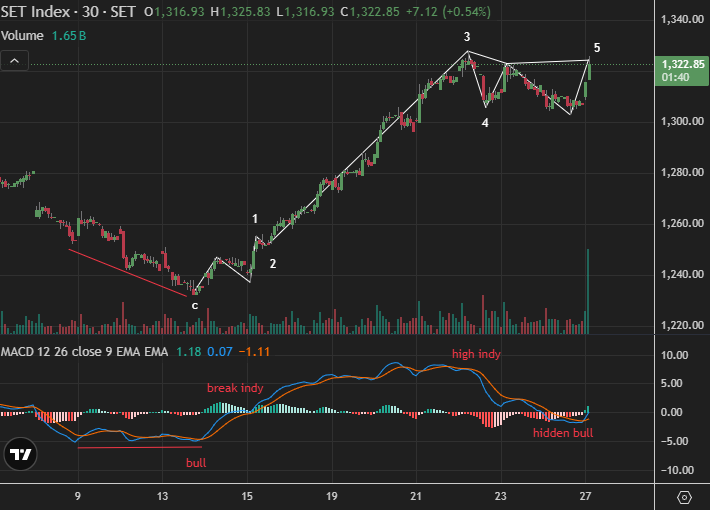Click the TradingView logo badge
This screenshot has height=510, width=710.
tap(20, 454)
